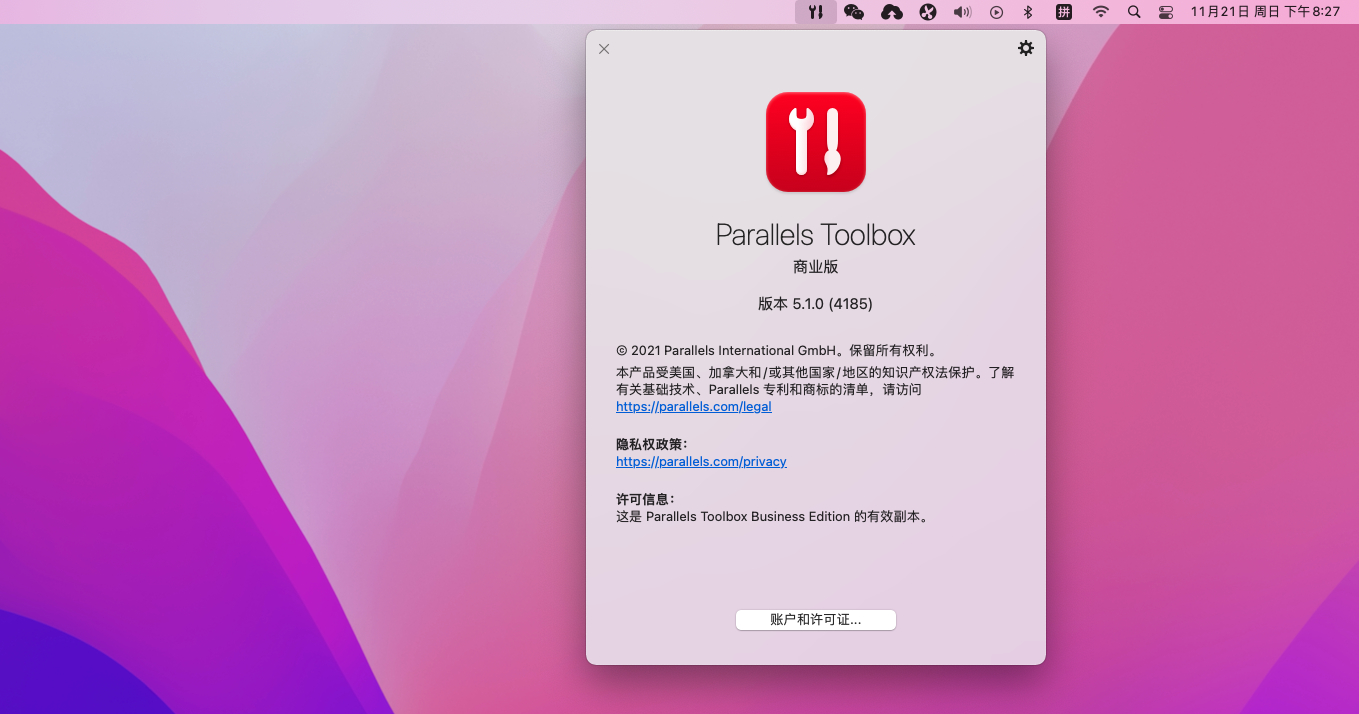Open the Bluetooth status menu
This screenshot has height=714, width=1359.
[1028, 12]
